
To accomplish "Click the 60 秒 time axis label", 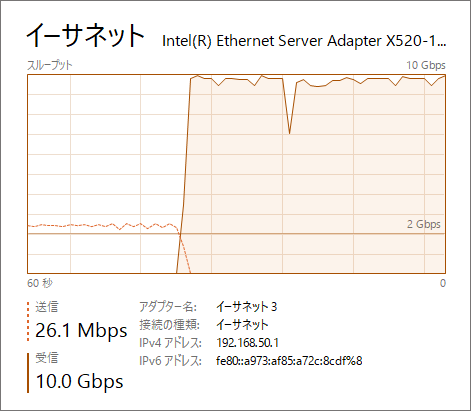I will (40, 283).
